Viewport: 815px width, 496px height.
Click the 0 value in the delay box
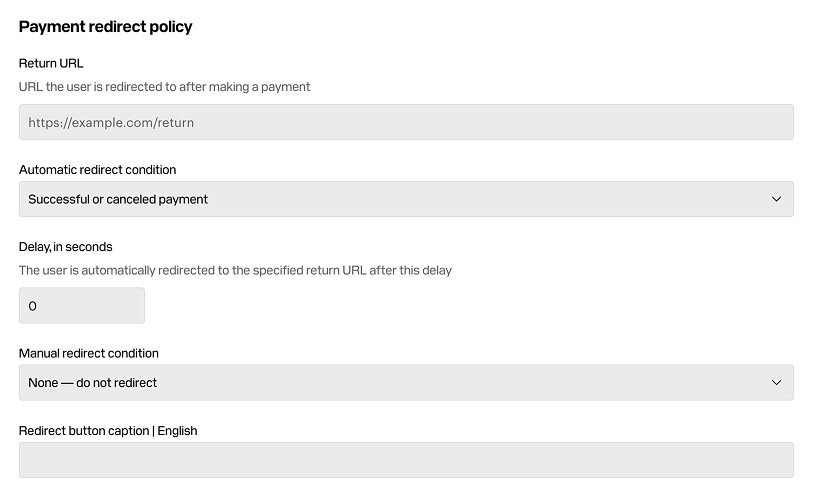point(32,306)
